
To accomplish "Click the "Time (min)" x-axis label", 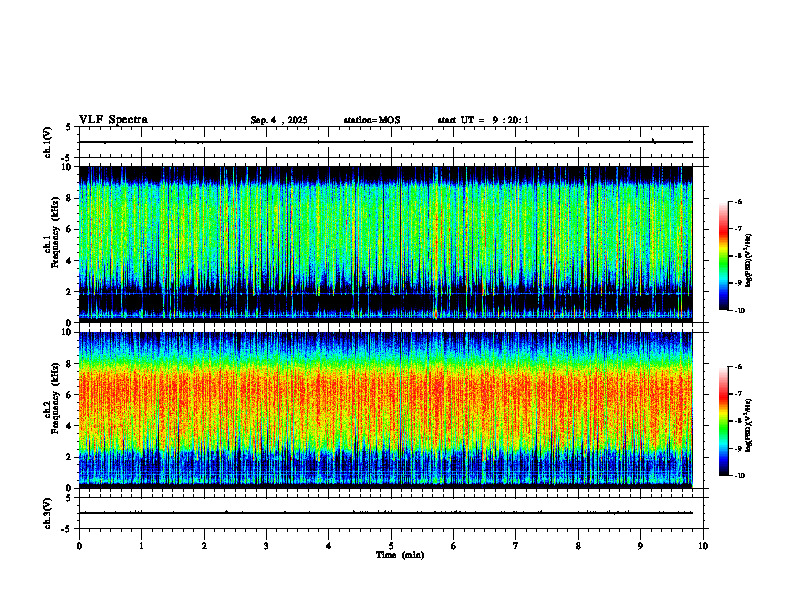I will tap(400, 555).
